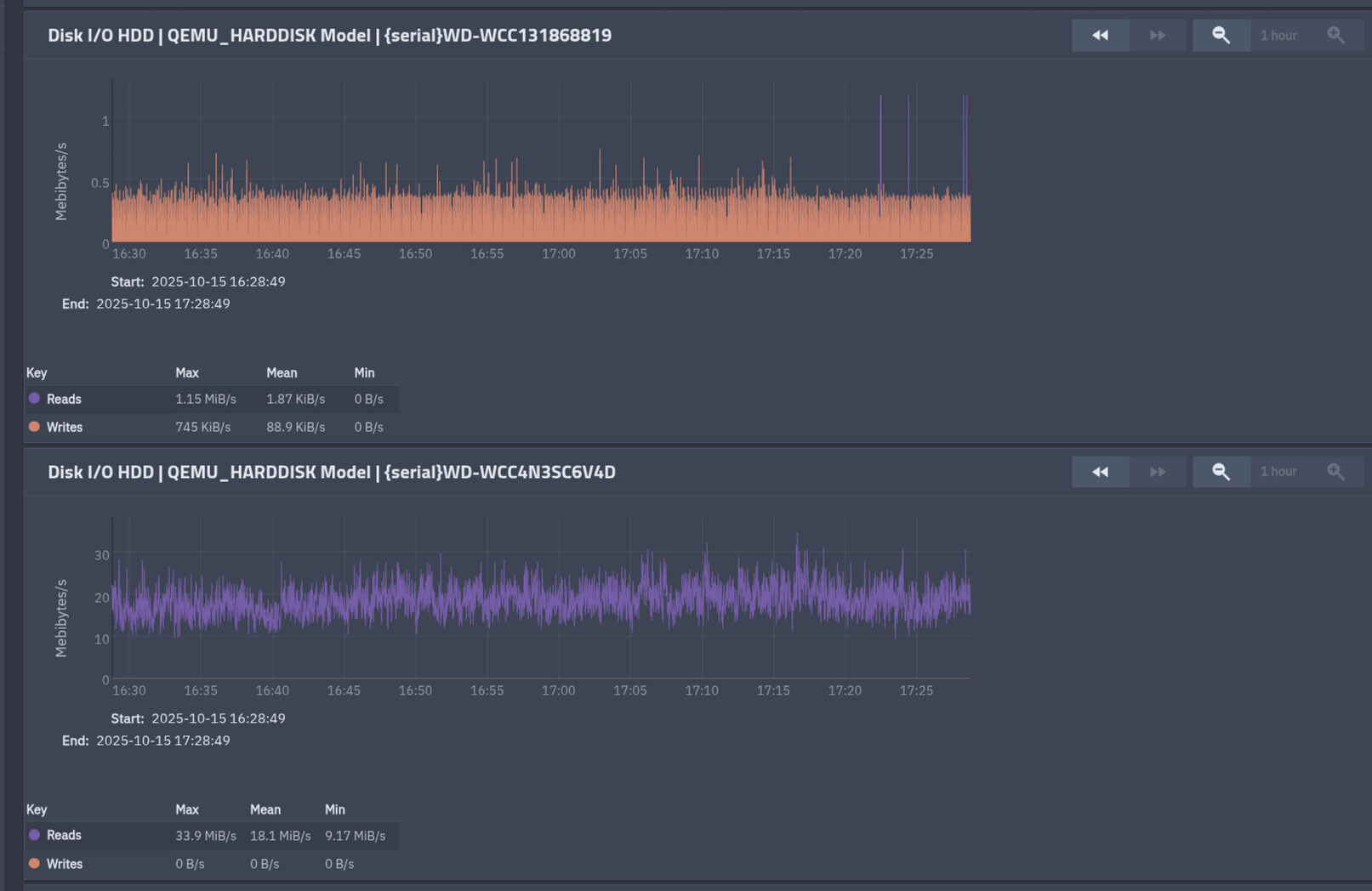The image size is (1372, 891).
Task: Select the WD-WCC131868819 Disk I/O chart title
Action: click(x=329, y=35)
